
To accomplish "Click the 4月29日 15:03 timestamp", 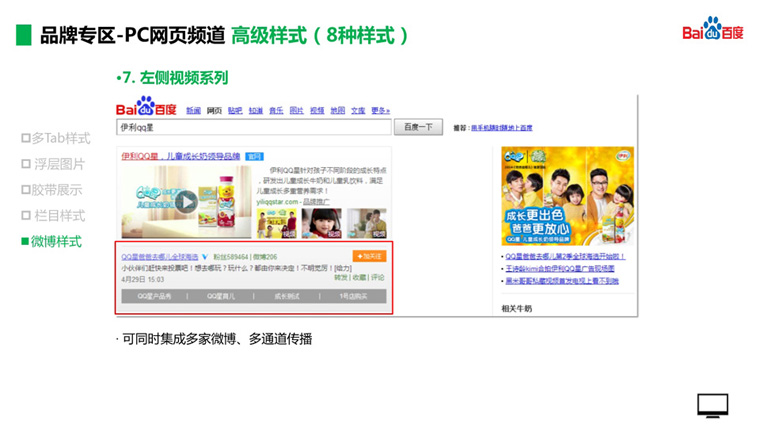I will 142,280.
